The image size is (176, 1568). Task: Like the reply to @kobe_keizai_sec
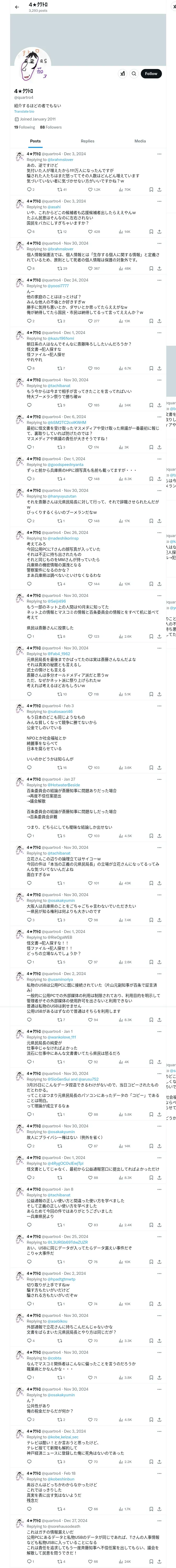pyautogui.click(x=91, y=1461)
